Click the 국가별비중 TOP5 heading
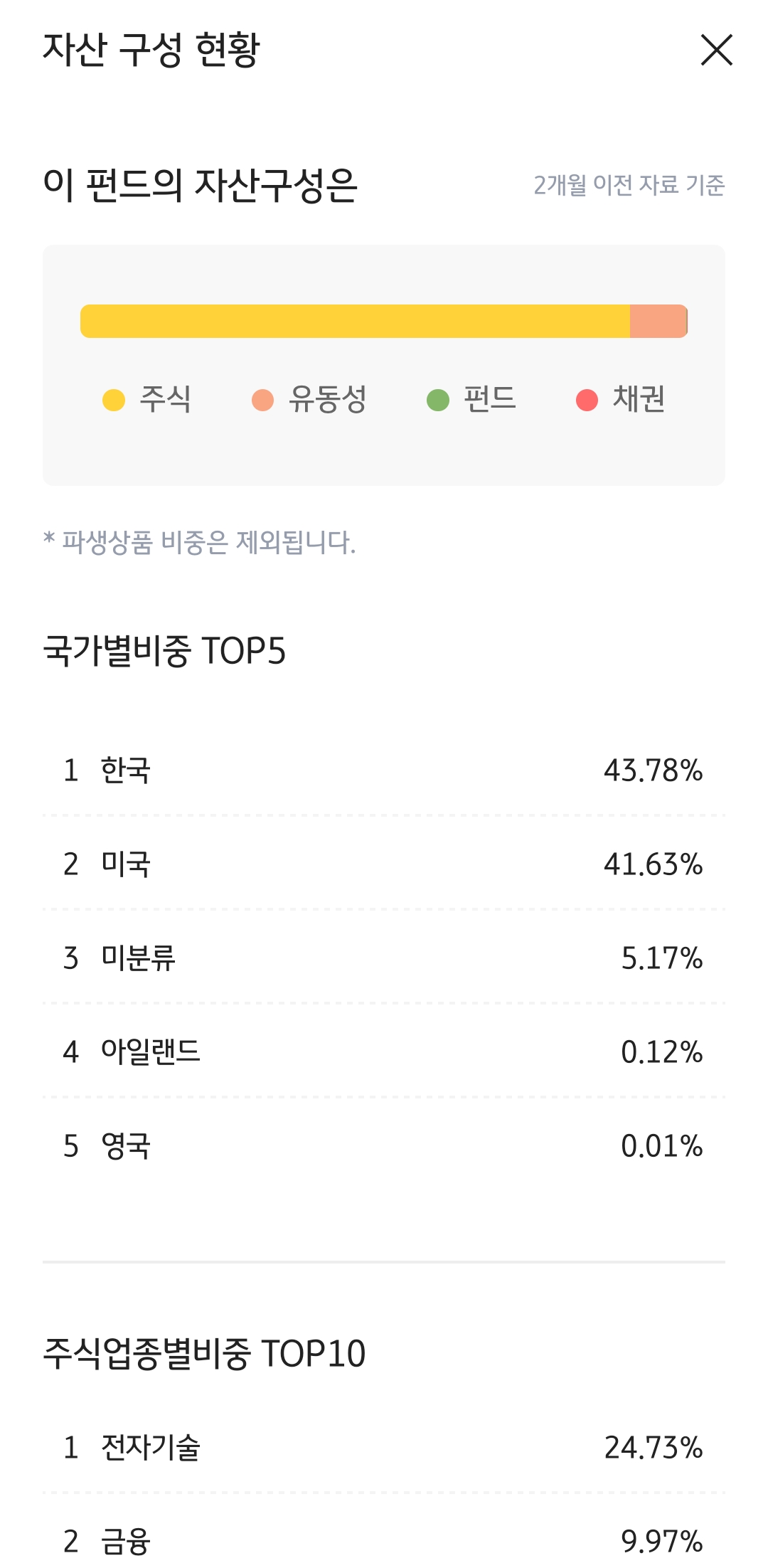Image resolution: width=768 pixels, height=1568 pixels. tap(164, 651)
